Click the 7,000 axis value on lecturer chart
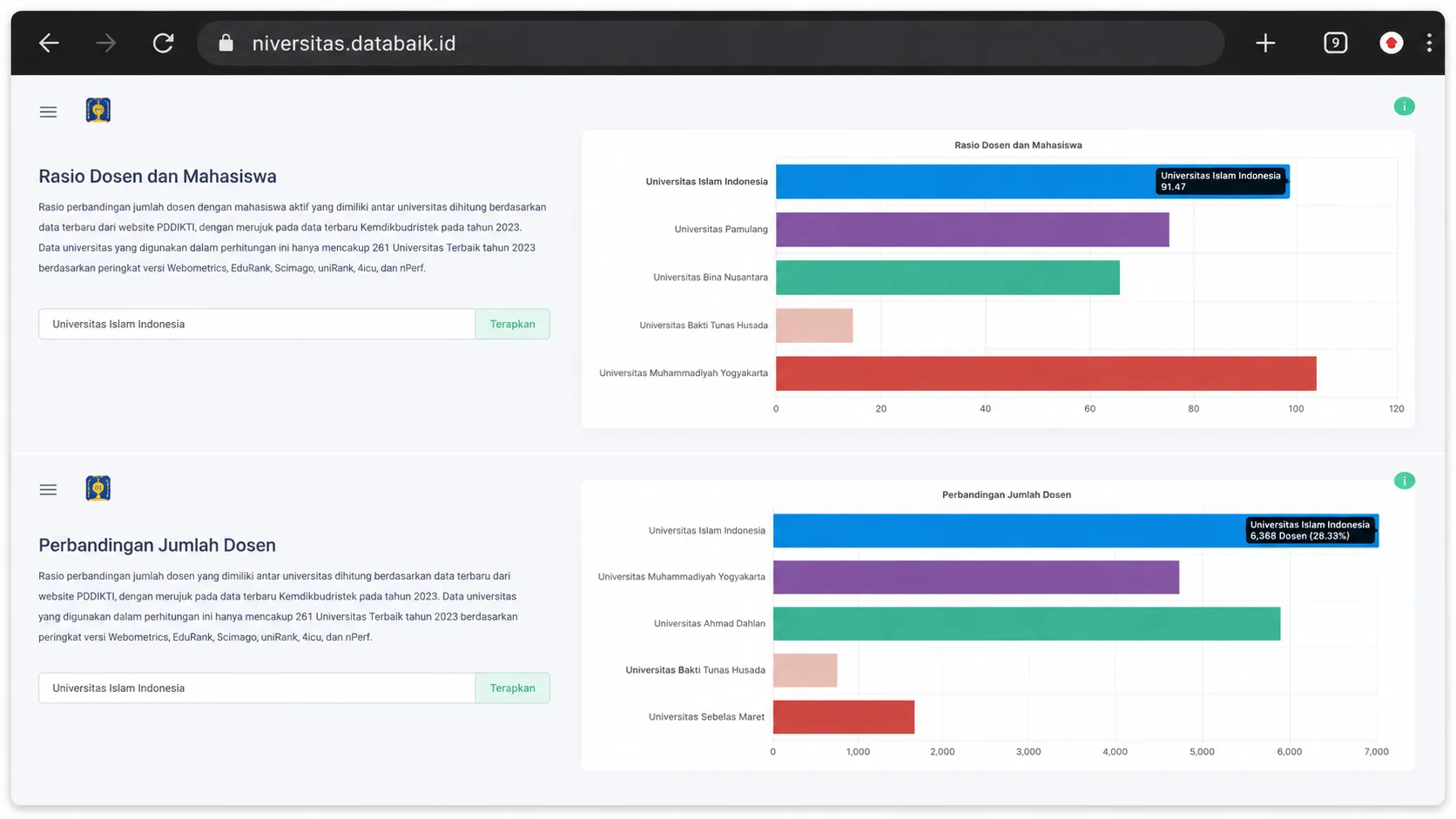This screenshot has width=1456, height=819. coord(1376,751)
